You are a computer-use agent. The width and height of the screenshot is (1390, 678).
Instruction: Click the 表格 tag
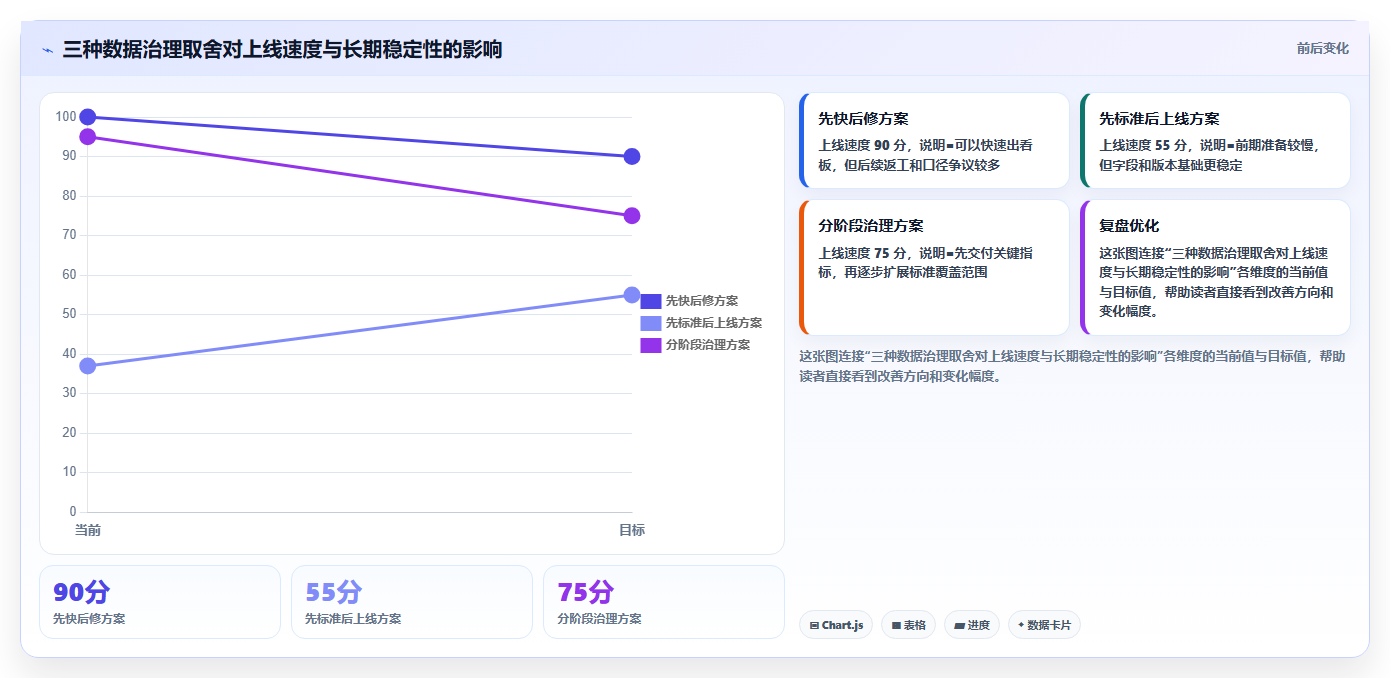coord(908,625)
